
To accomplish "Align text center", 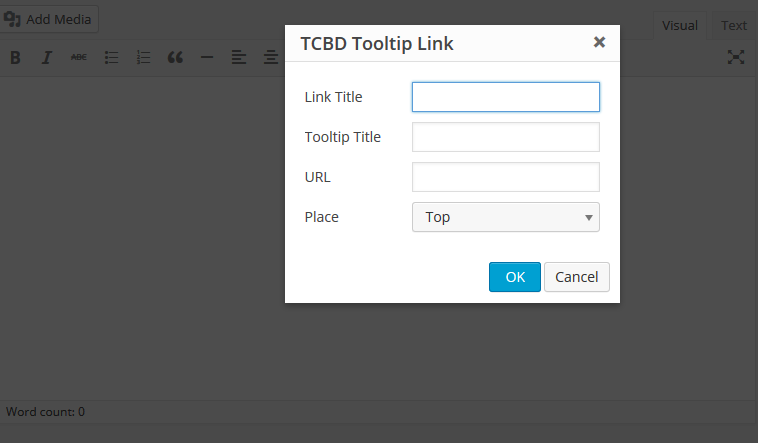I will pos(271,58).
